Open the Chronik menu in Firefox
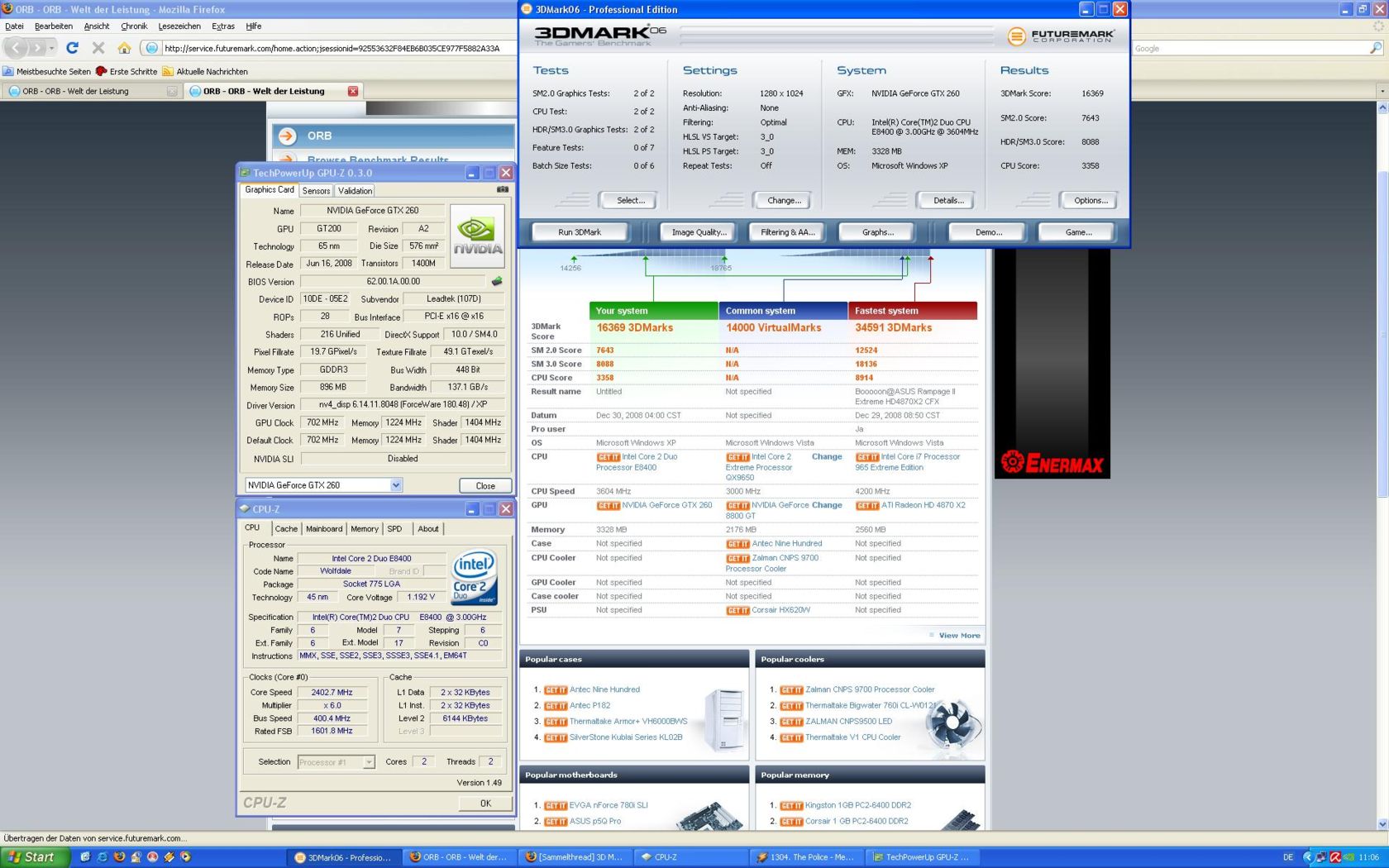Viewport: 1389px width, 868px height. [134, 26]
